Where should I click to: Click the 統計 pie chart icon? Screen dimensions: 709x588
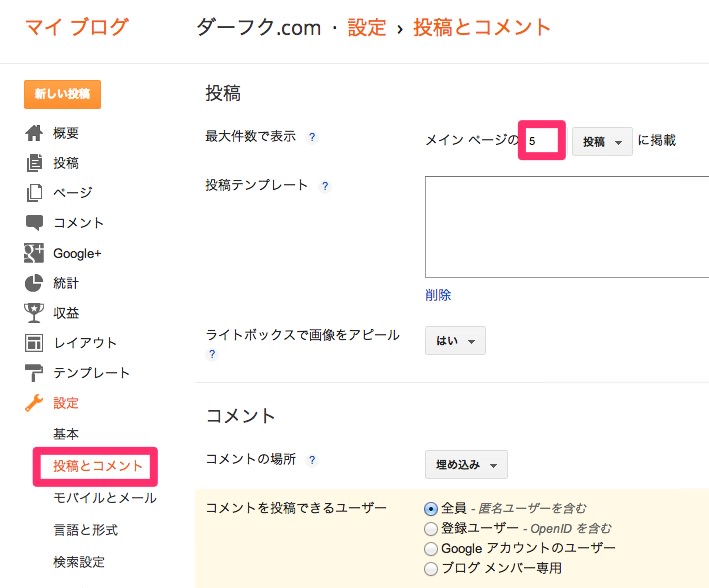34,283
